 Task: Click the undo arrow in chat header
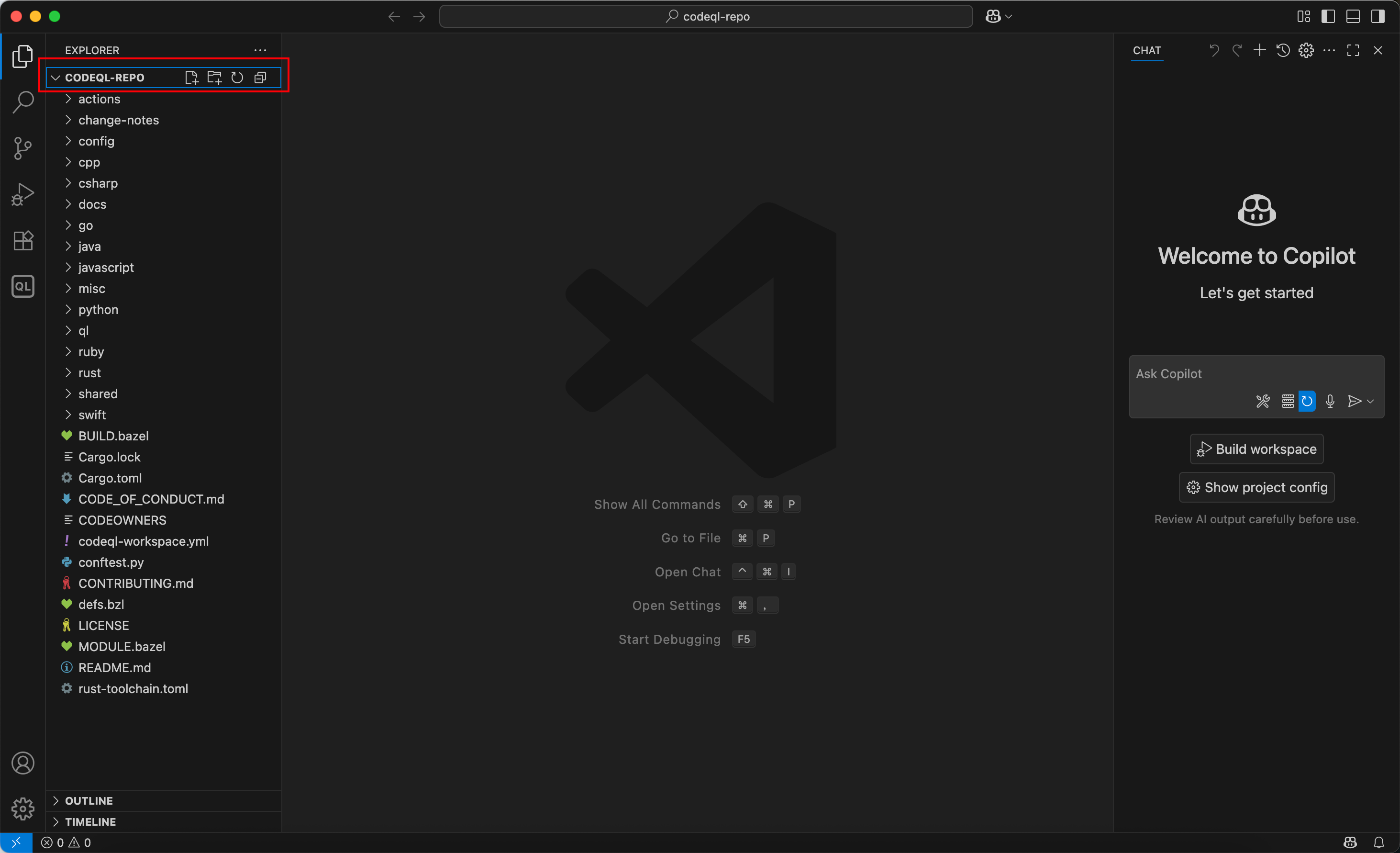click(1213, 50)
